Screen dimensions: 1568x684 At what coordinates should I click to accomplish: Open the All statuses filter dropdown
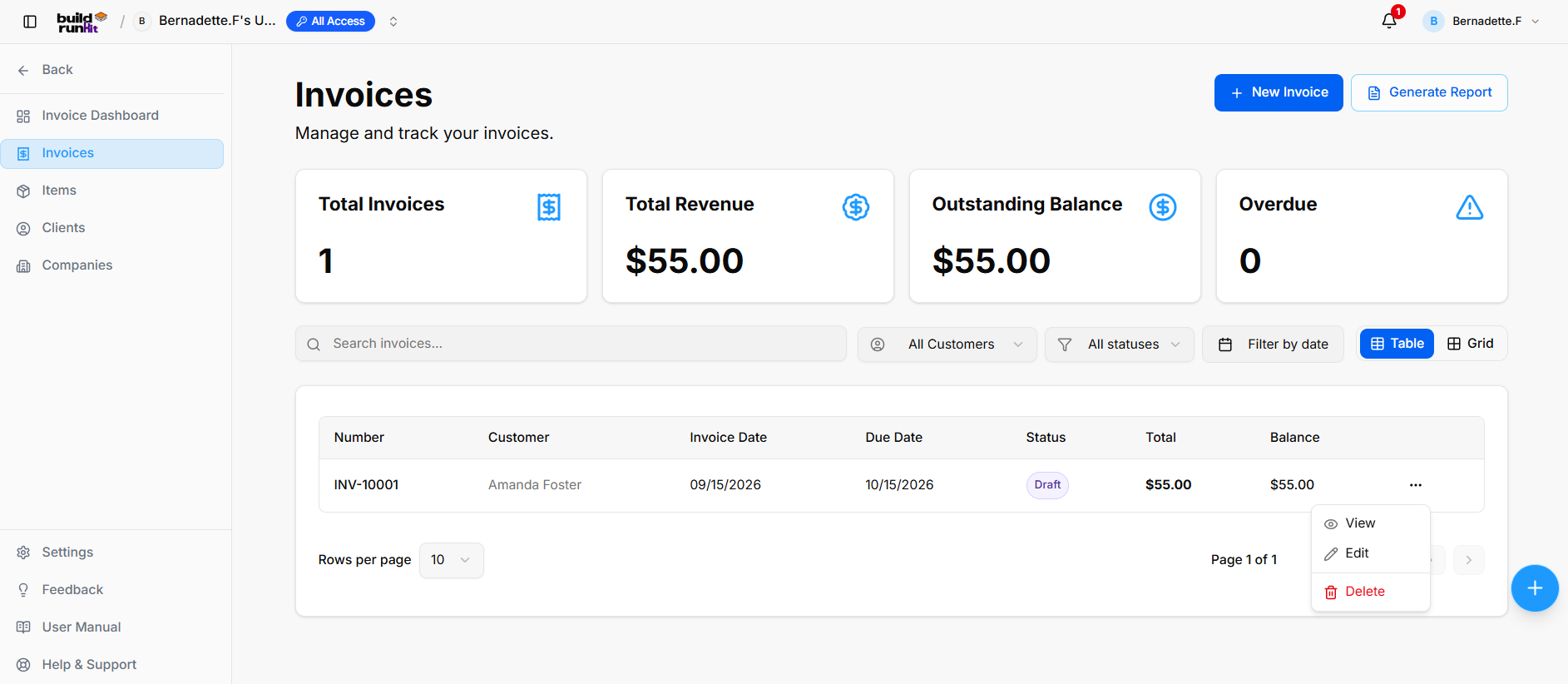click(x=1120, y=344)
